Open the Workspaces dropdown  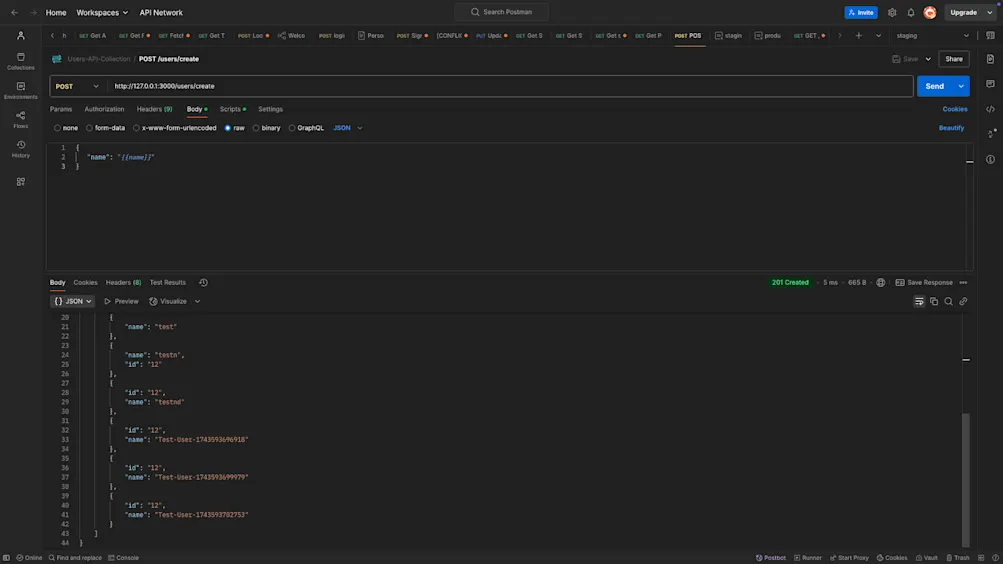tap(102, 12)
